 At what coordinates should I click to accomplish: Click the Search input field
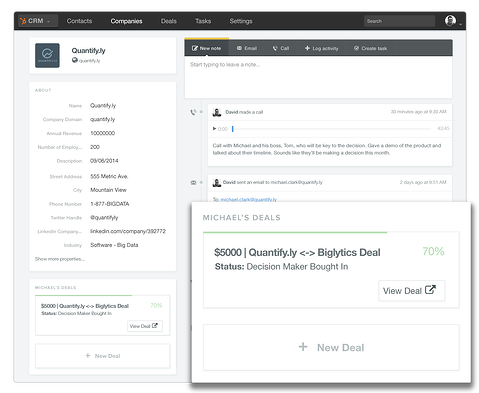coord(399,21)
